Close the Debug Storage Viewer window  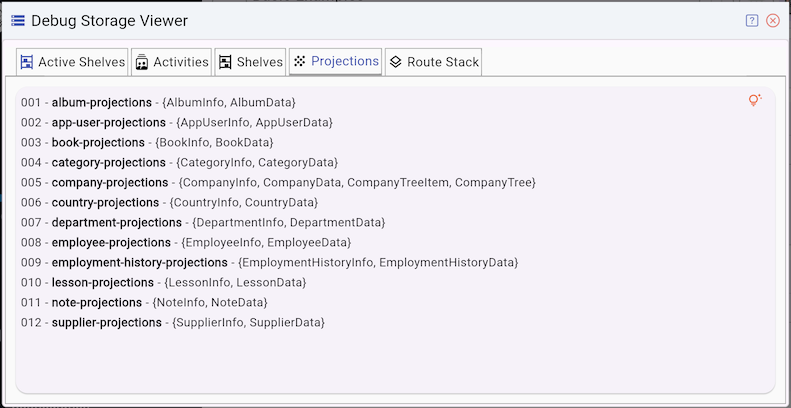(773, 20)
